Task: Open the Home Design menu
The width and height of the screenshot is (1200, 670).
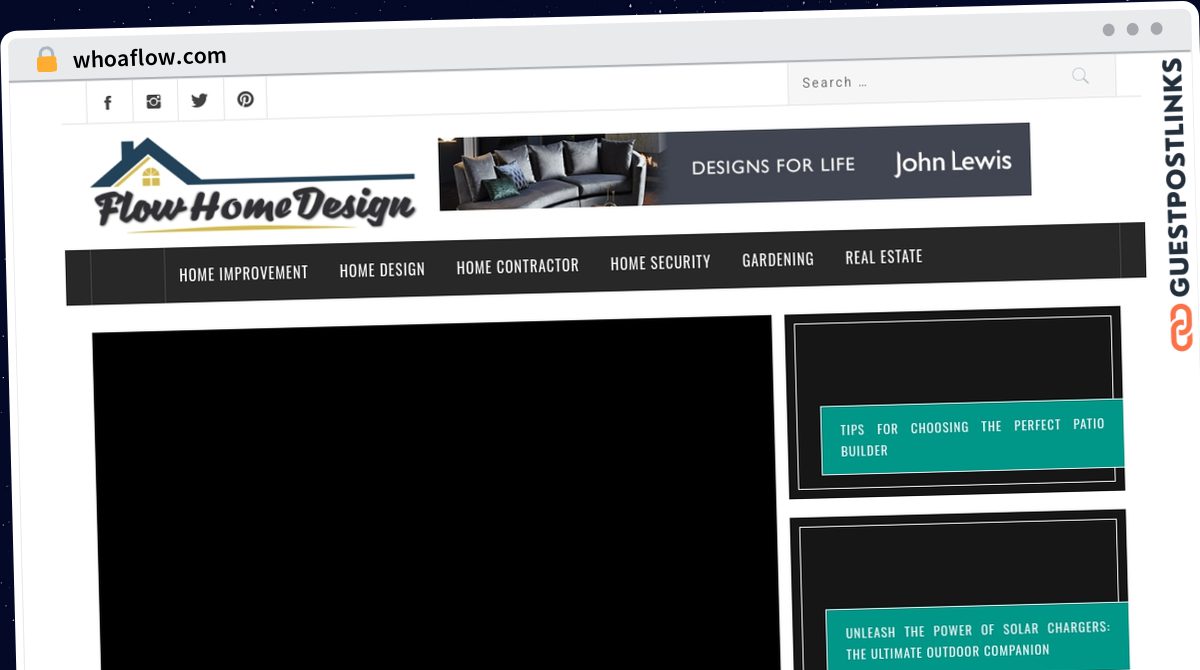Action: point(382,270)
